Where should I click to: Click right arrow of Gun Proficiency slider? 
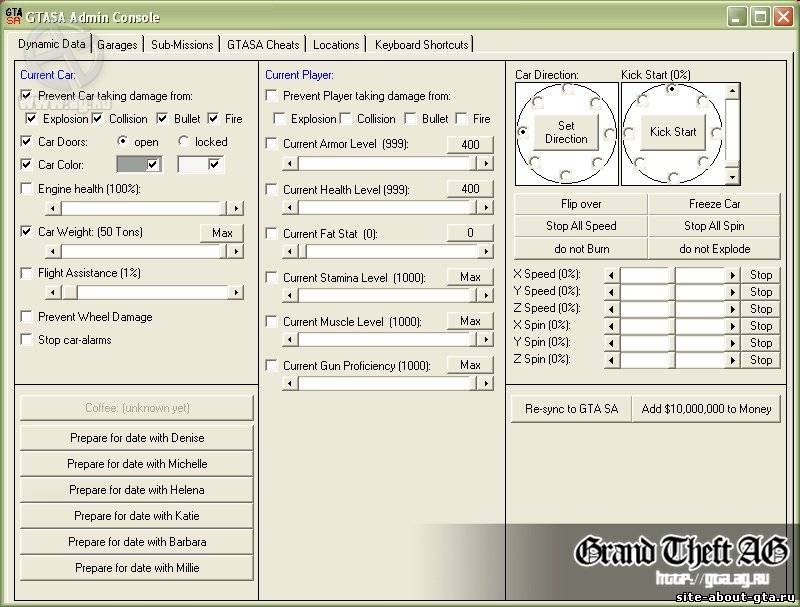pos(486,383)
